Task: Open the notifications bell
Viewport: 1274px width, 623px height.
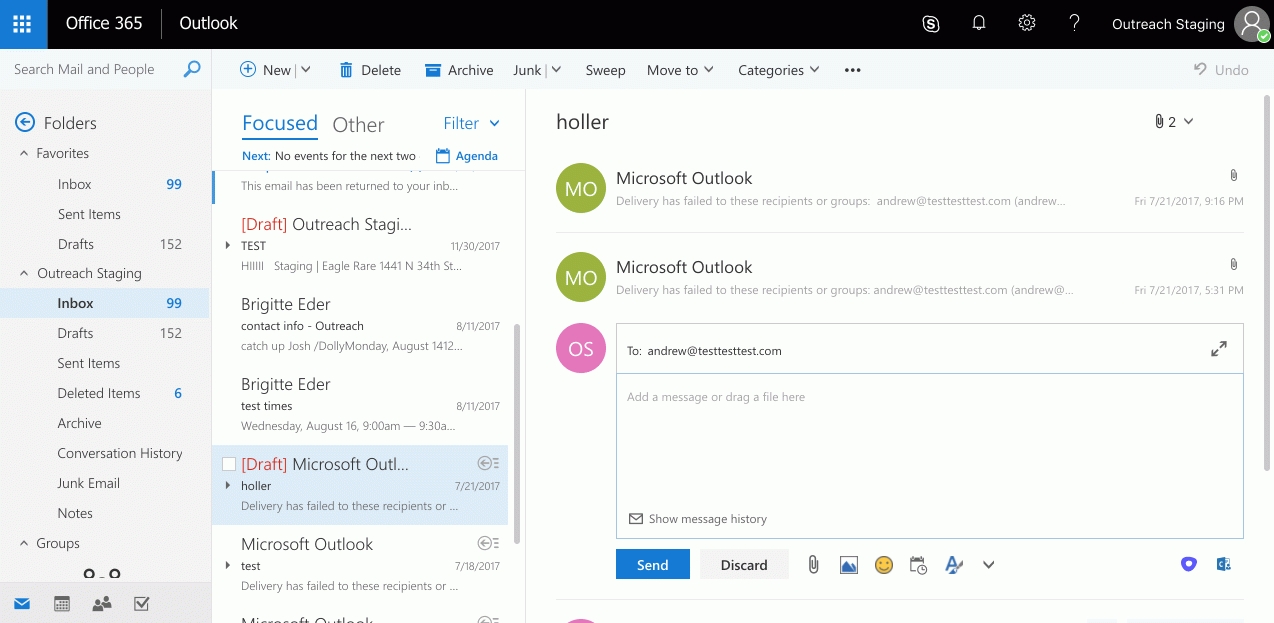Action: [x=979, y=23]
